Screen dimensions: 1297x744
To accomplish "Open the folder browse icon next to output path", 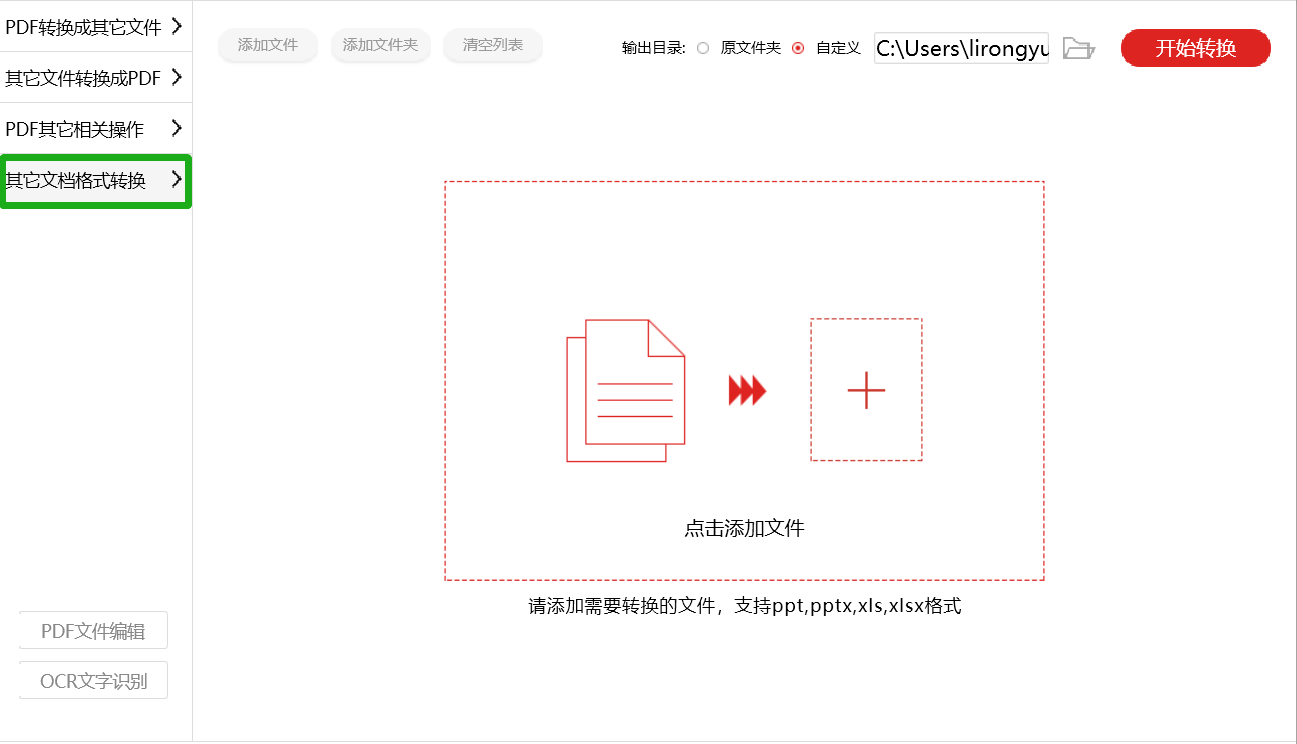I will coord(1078,48).
